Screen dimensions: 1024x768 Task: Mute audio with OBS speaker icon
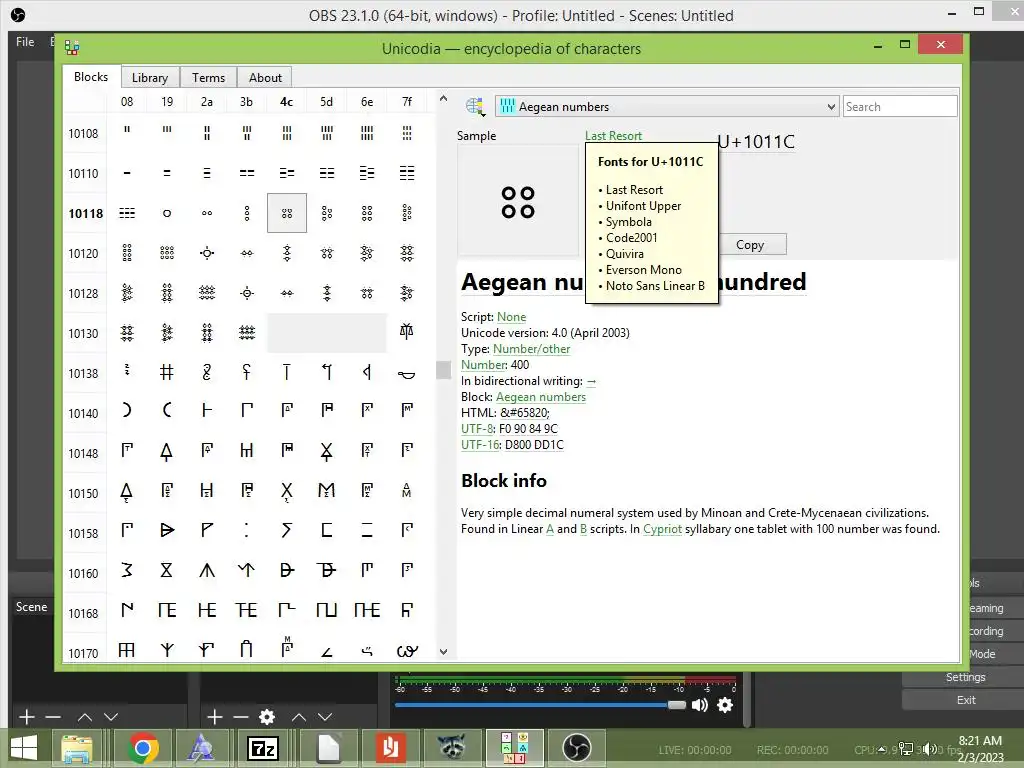[x=699, y=705]
